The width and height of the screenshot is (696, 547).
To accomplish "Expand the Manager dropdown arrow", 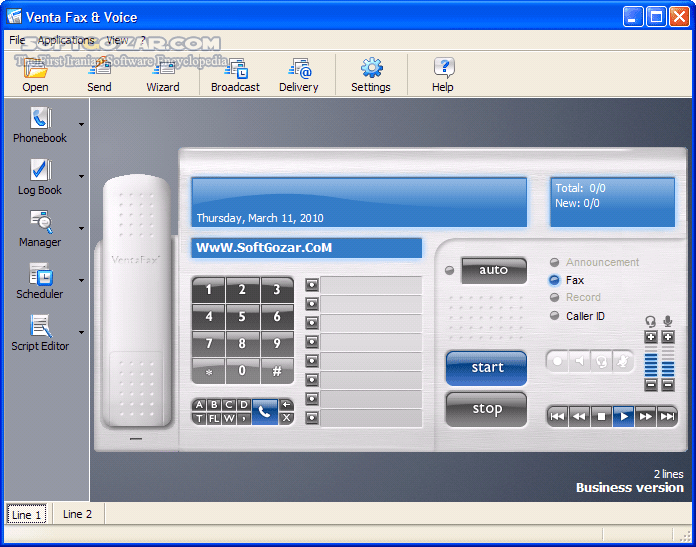I will tap(81, 228).
